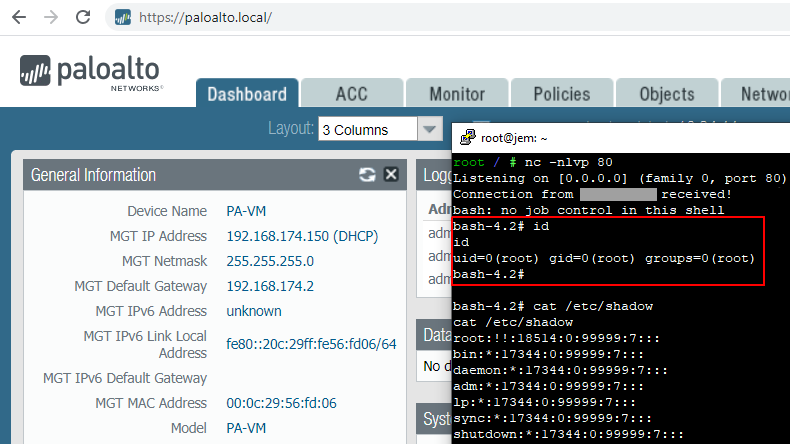The image size is (790, 444).
Task: Close the General Information widget
Action: (x=391, y=174)
